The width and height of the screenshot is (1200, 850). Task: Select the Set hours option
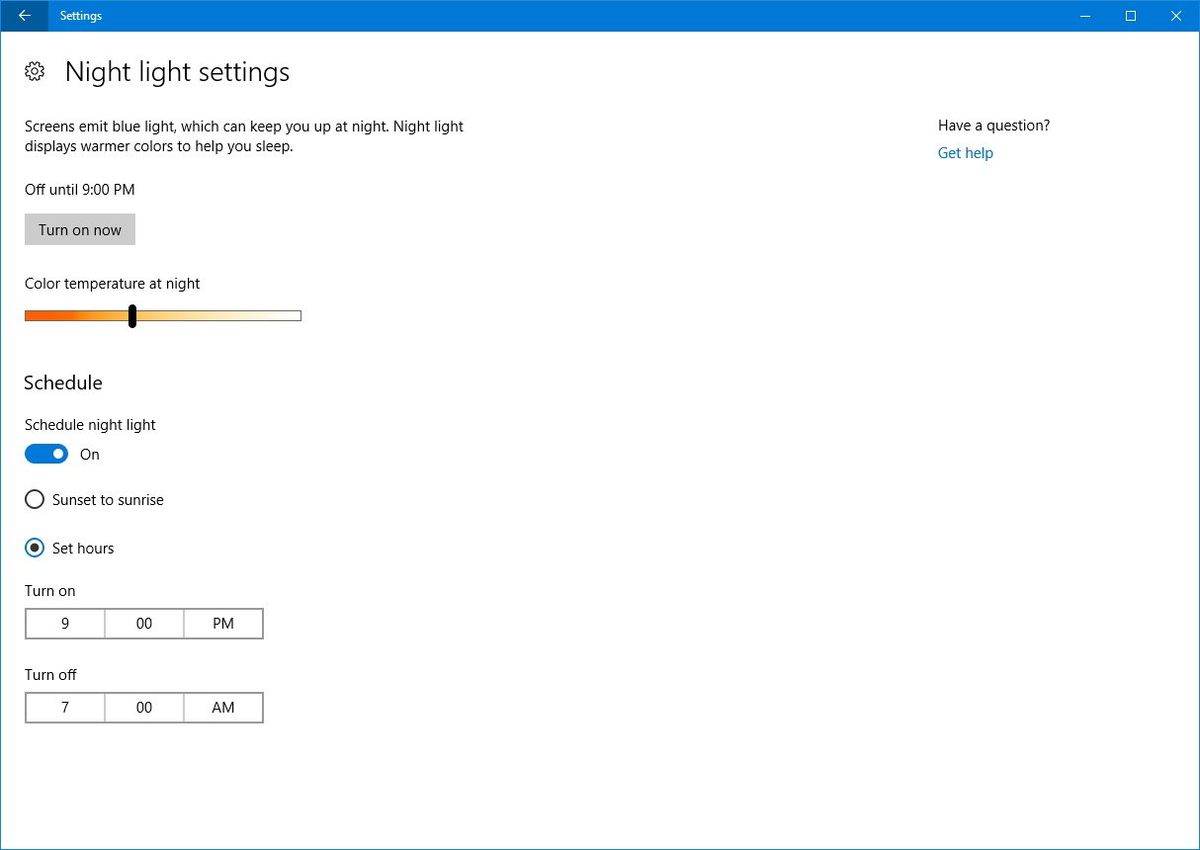tap(34, 547)
